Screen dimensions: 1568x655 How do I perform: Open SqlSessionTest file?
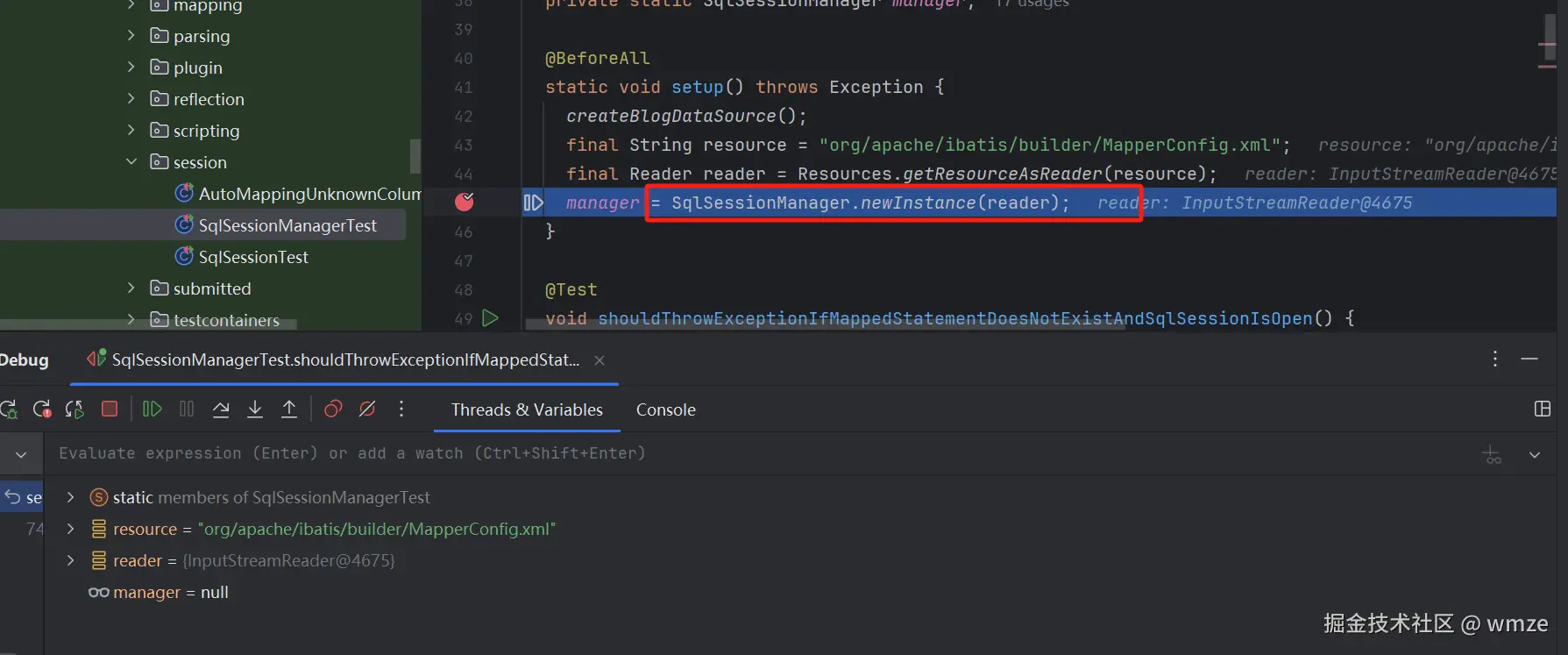tap(242, 257)
